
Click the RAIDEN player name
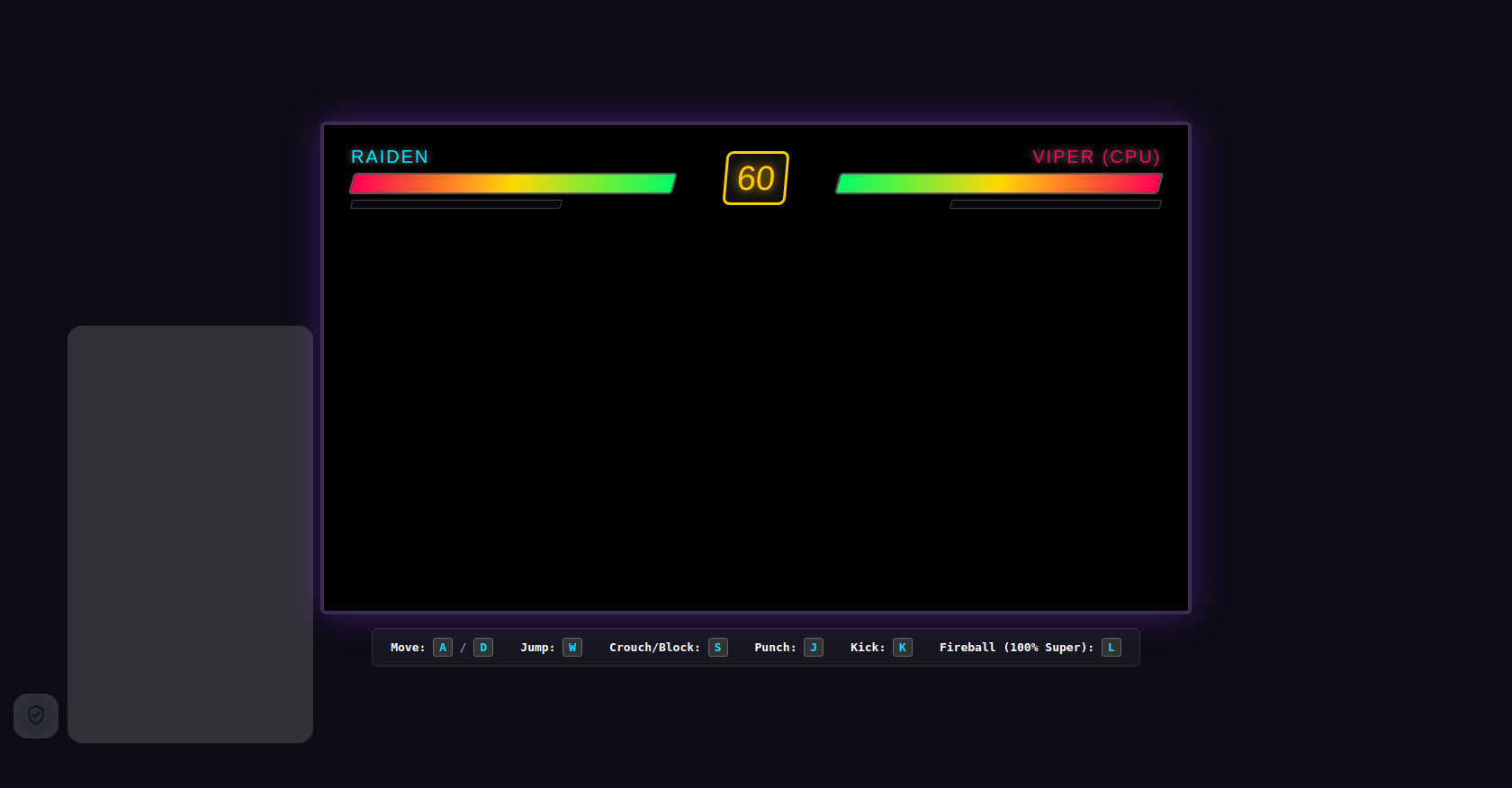390,157
